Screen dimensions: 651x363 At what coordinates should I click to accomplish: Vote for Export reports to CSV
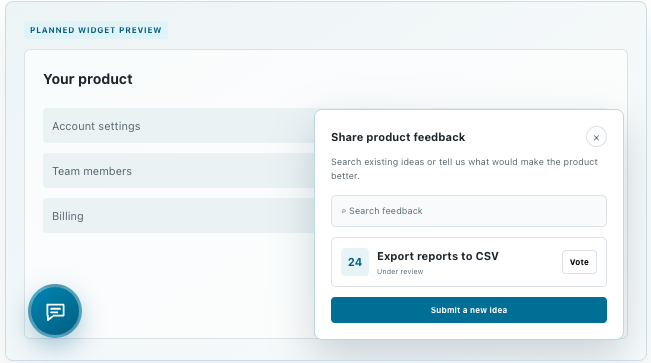coord(579,262)
